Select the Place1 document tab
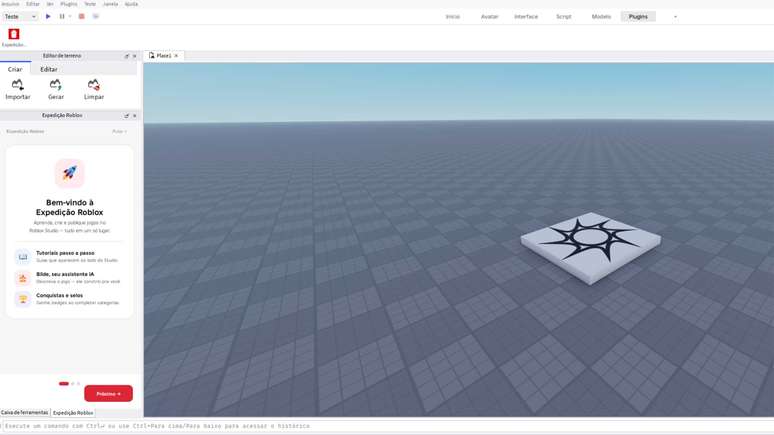Screen dimensions: 774x435 point(163,56)
